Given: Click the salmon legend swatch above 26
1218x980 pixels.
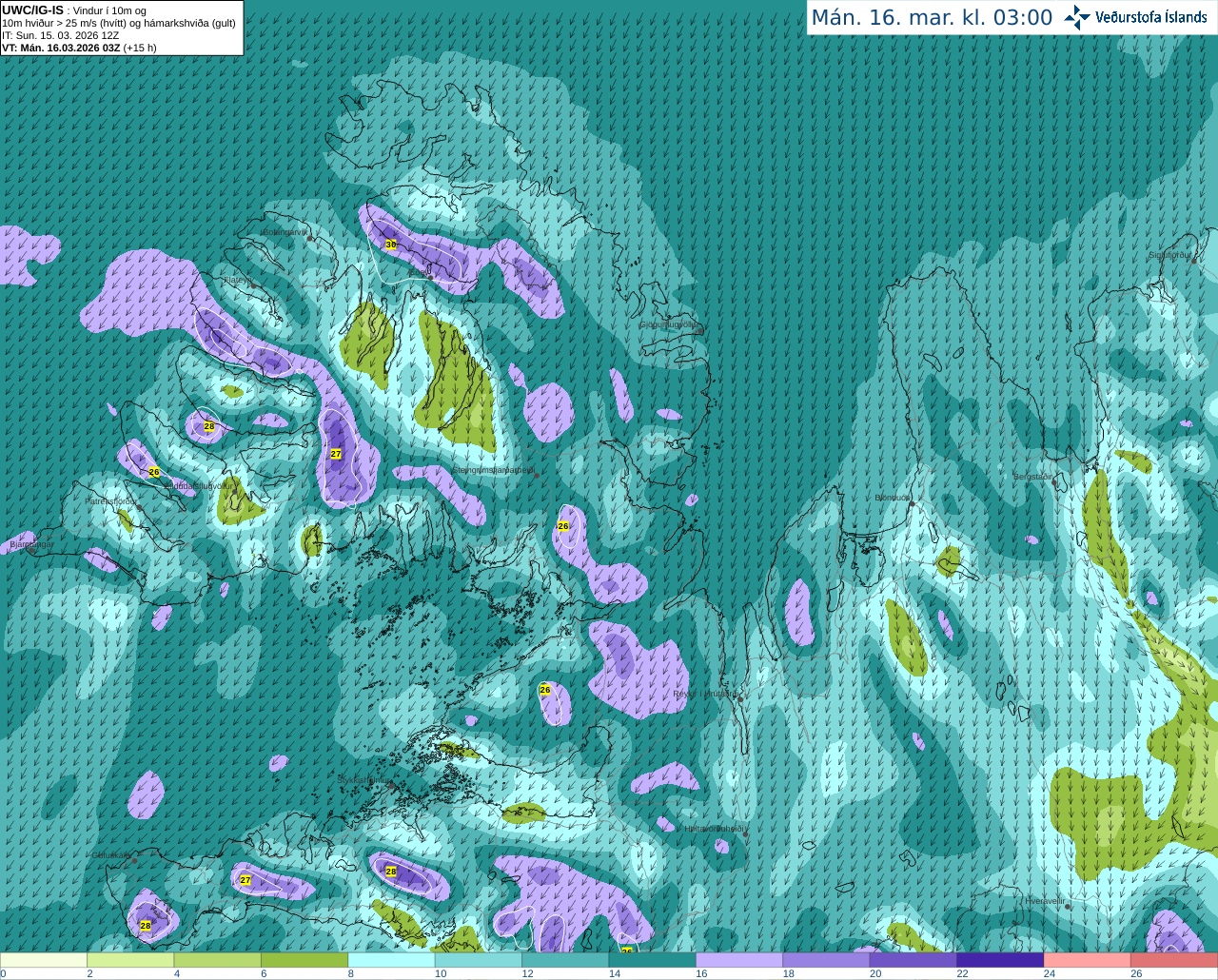Looking at the screenshot, I should (x=1174, y=960).
